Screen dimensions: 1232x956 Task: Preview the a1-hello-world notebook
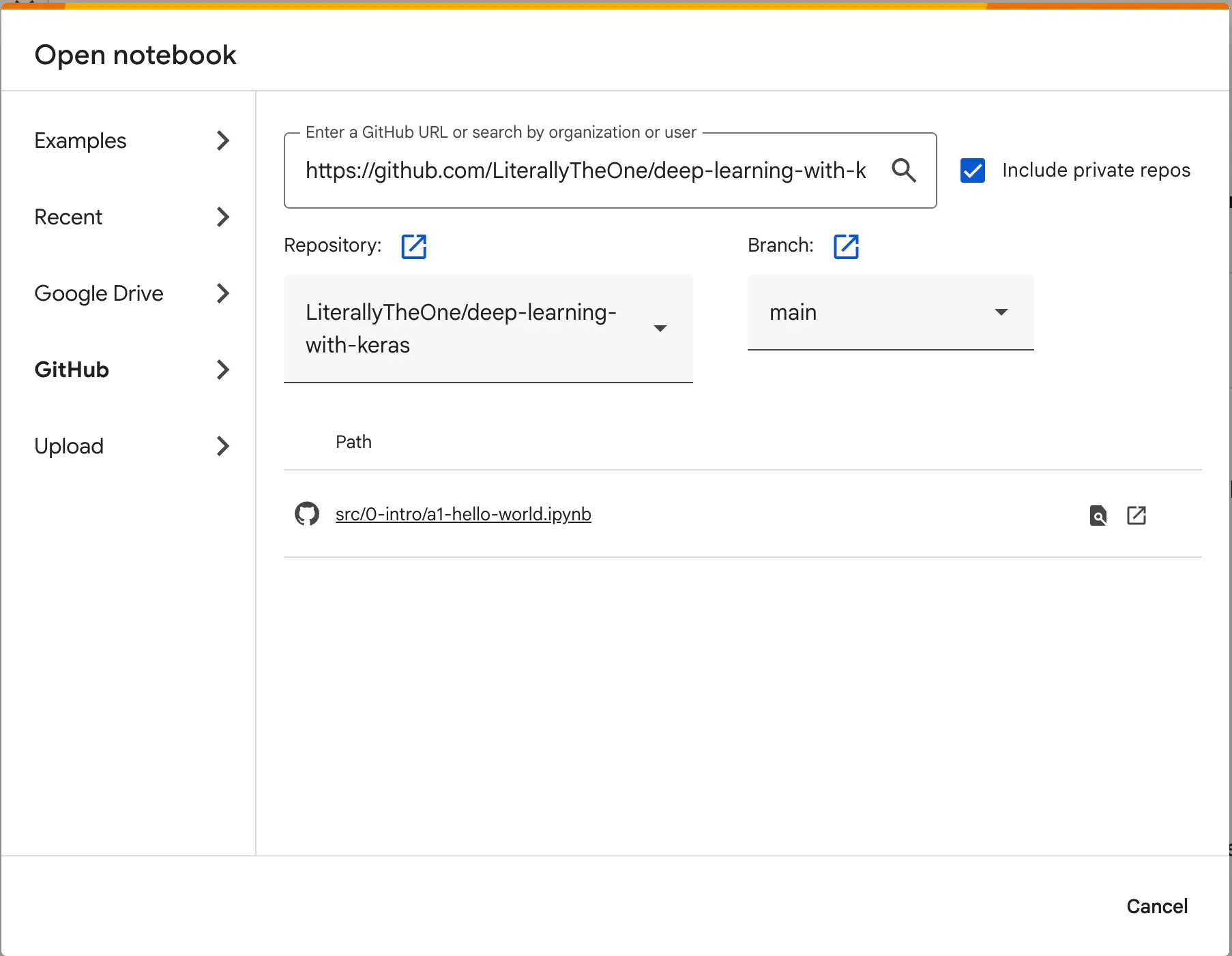(1098, 516)
